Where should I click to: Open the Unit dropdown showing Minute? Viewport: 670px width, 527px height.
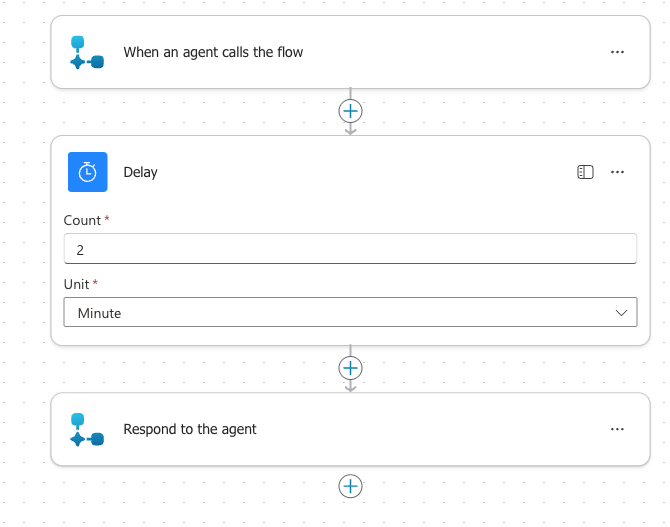point(340,313)
